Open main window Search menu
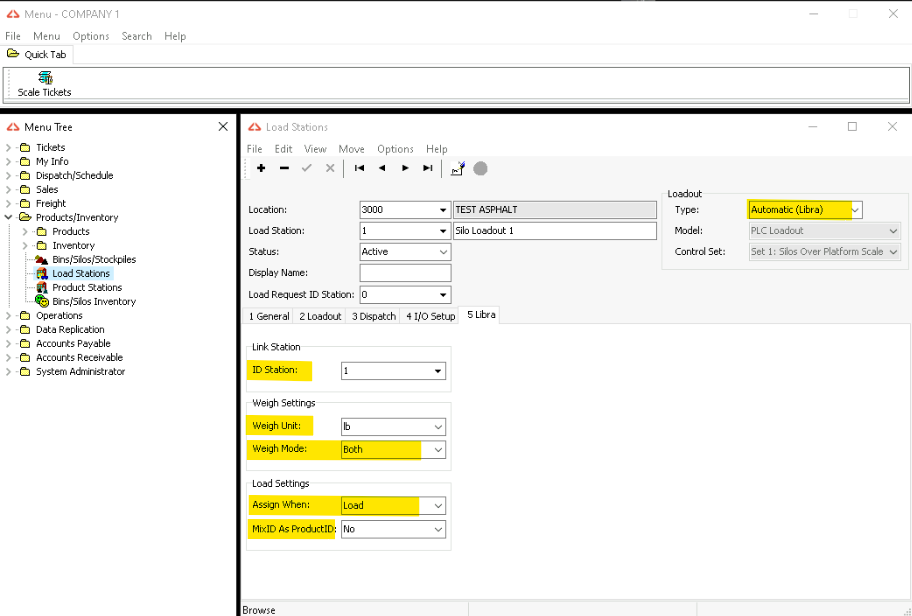912x616 pixels. coord(137,36)
